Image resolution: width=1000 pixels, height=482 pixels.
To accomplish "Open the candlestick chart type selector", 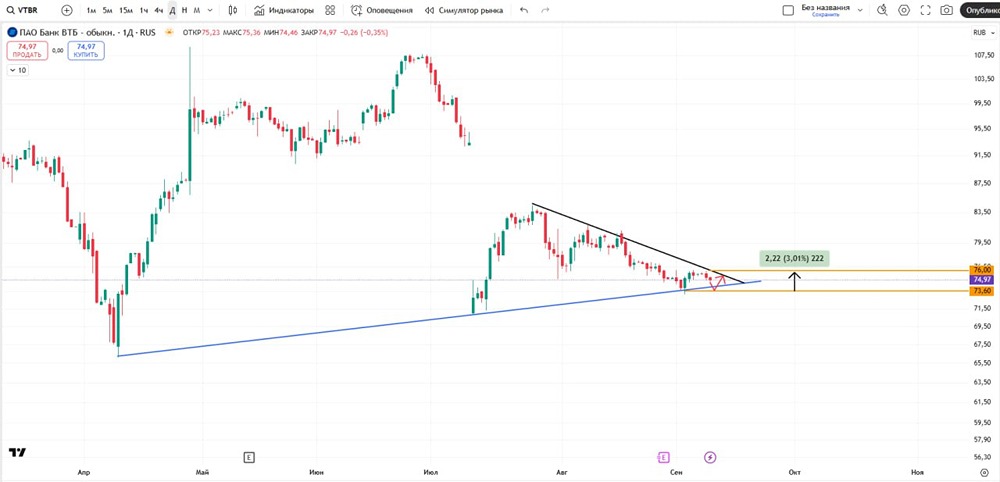I will point(233,10).
